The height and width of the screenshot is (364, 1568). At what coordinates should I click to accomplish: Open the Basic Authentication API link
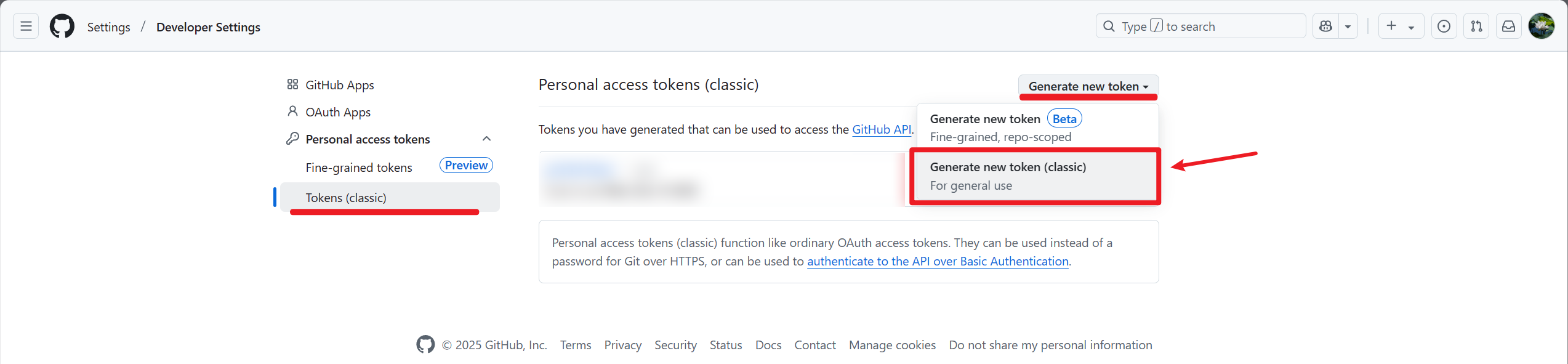pos(937,261)
